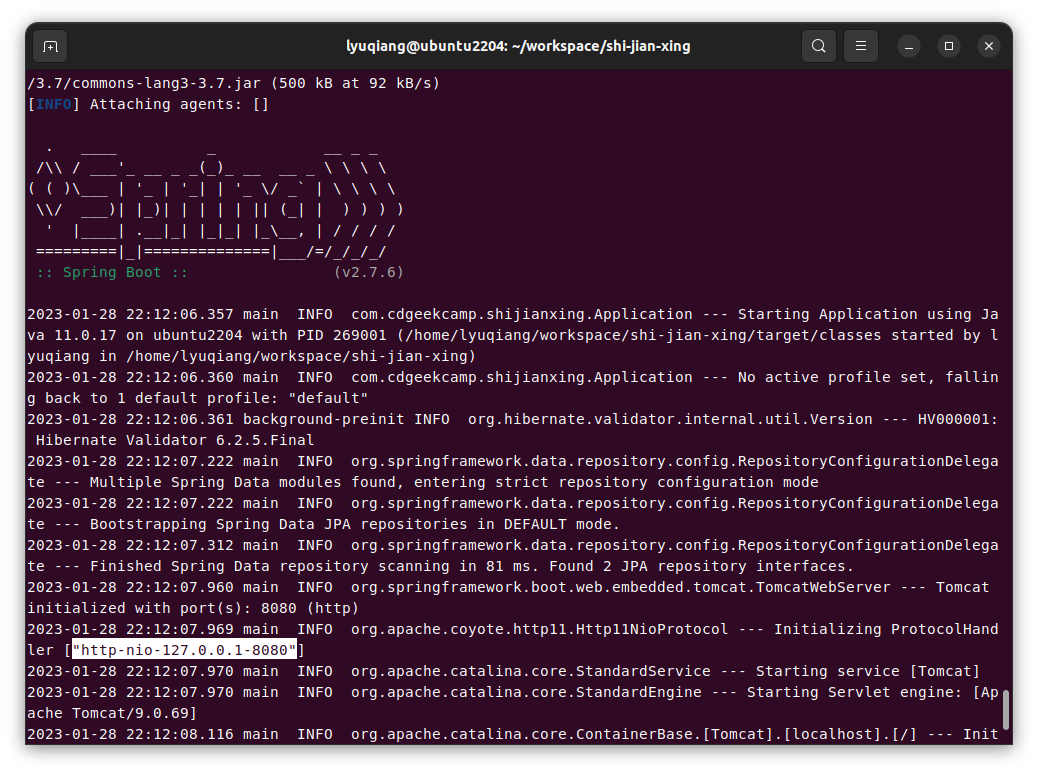Click the 'Hibernate Validator 6.2.5.Final' text
This screenshot has width=1038, height=773.
coord(175,440)
